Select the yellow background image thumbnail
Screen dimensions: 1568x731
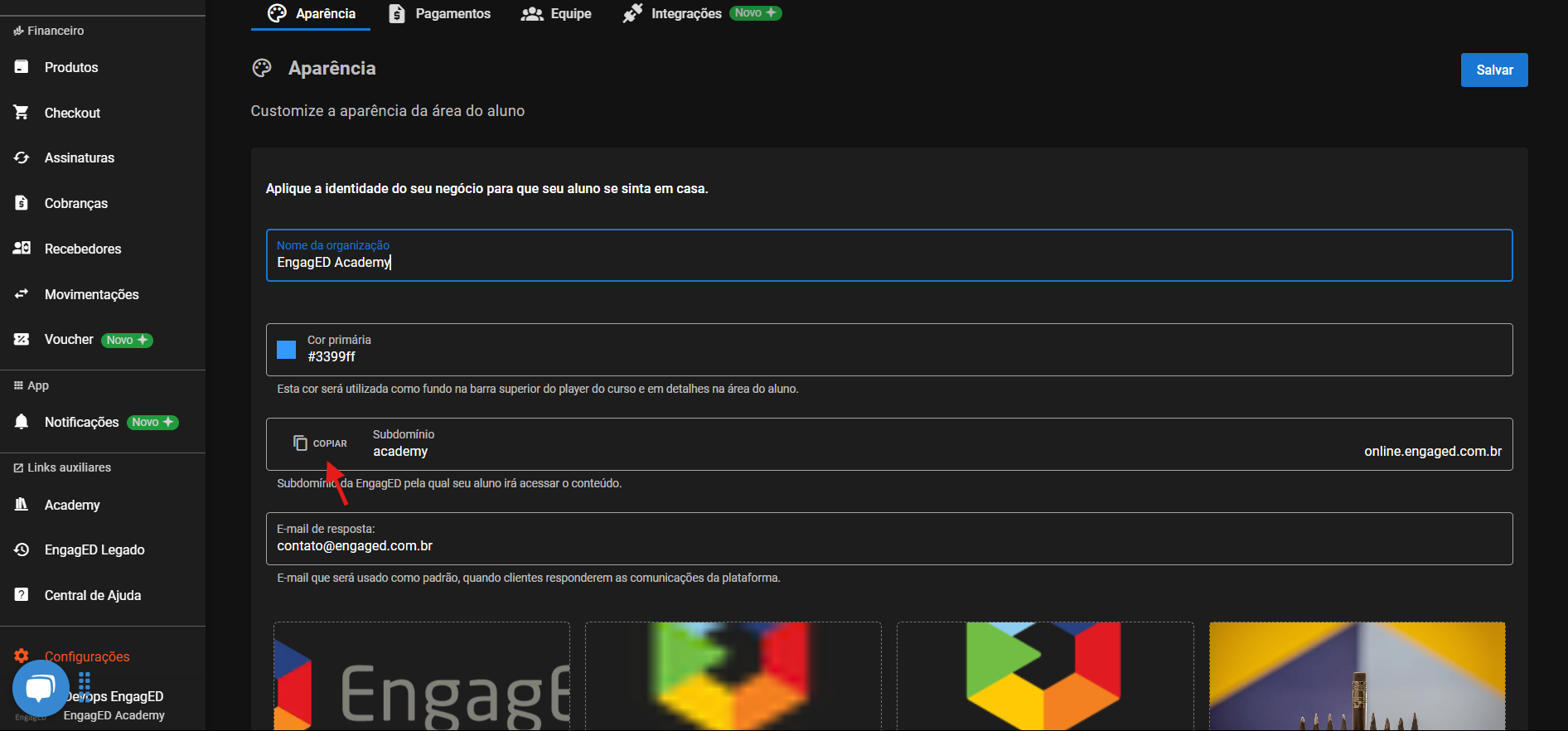[1357, 676]
